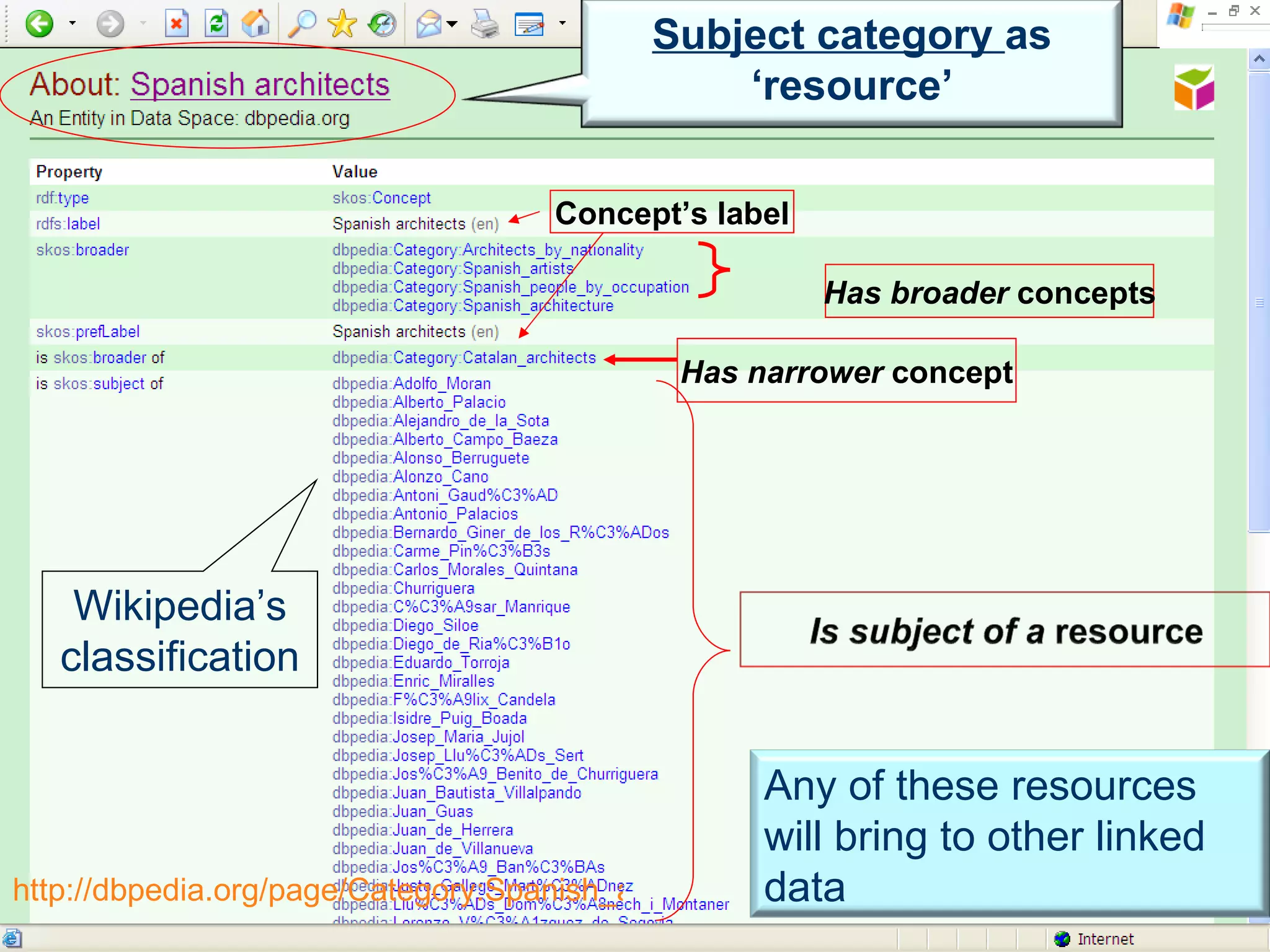Open dbpedia:Alonzo_Cano link
This screenshot has width=1270, height=952.
(410, 477)
